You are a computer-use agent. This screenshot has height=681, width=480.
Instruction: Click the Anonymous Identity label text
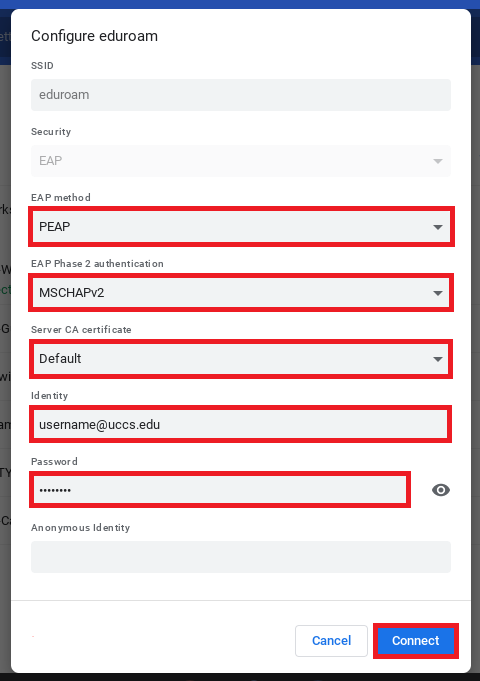[x=80, y=528]
